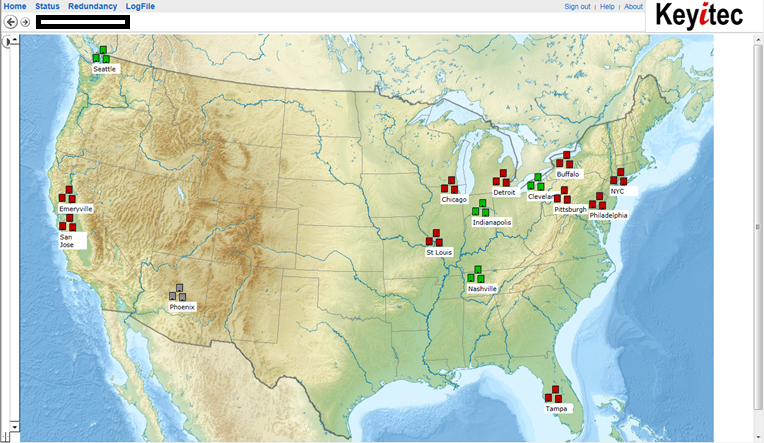
Task: Click the browser back arrow button
Action: coord(11,22)
